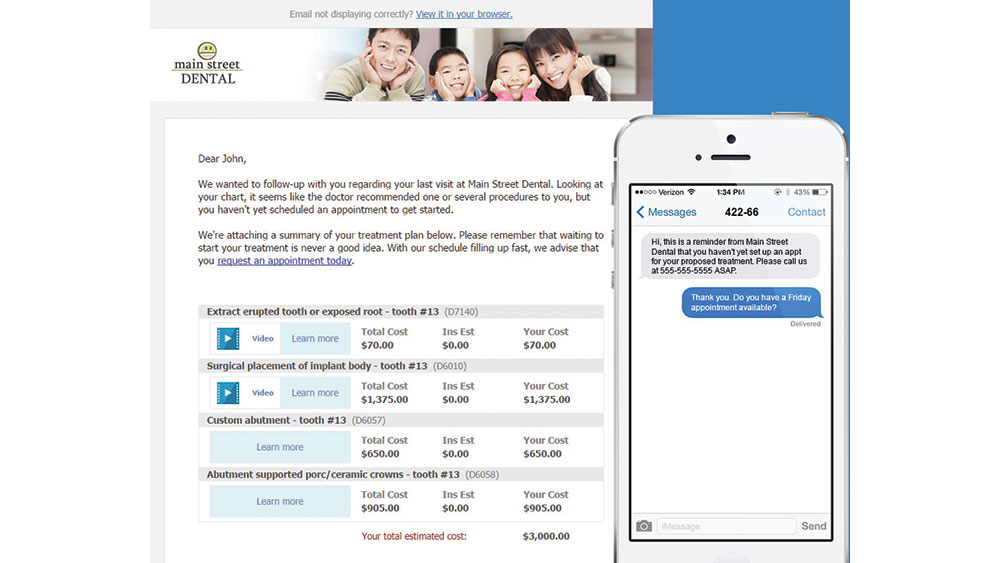Click the Main Street Dental logo
1000x563 pixels.
(207, 64)
